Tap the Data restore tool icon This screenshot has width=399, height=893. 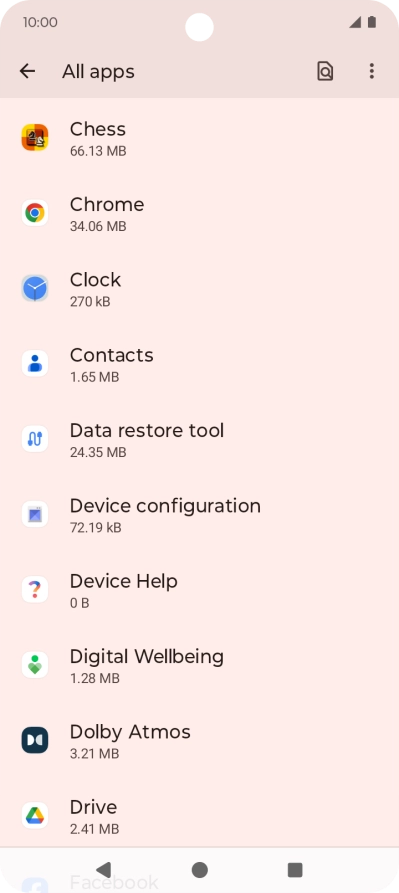tap(35, 439)
